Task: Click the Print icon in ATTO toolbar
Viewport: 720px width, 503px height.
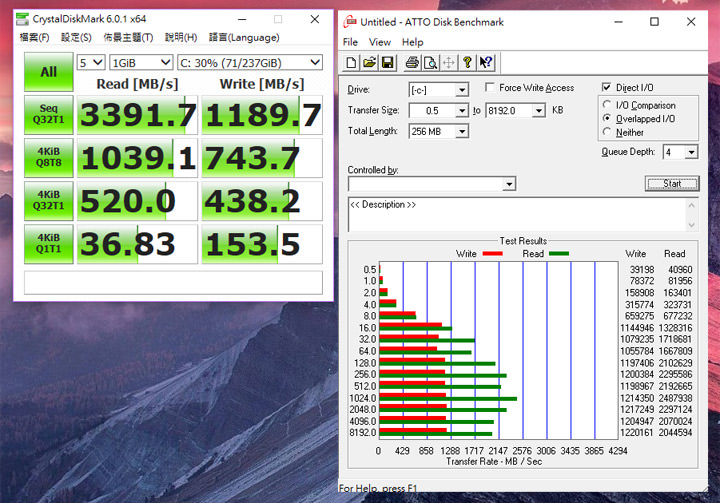Action: pos(411,63)
